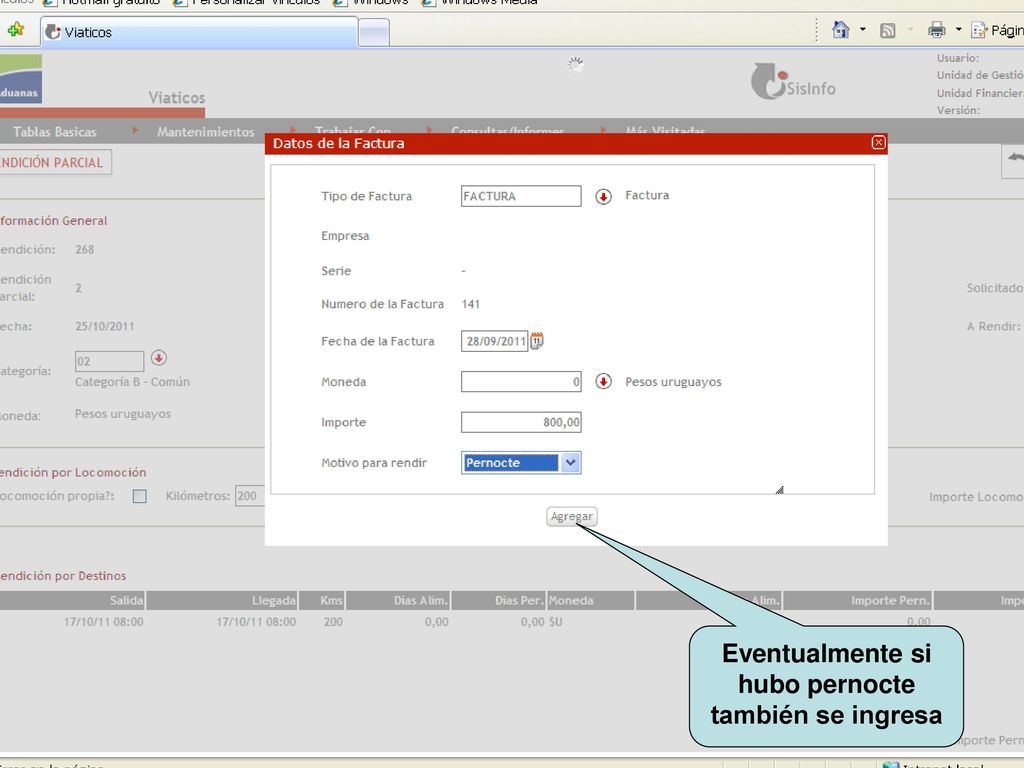This screenshot has width=1024, height=768.
Task: Click the Aduanas logo
Action: 21,78
